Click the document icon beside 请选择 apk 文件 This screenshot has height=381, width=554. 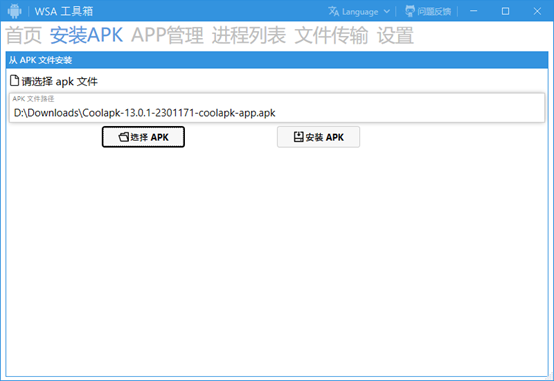point(14,81)
